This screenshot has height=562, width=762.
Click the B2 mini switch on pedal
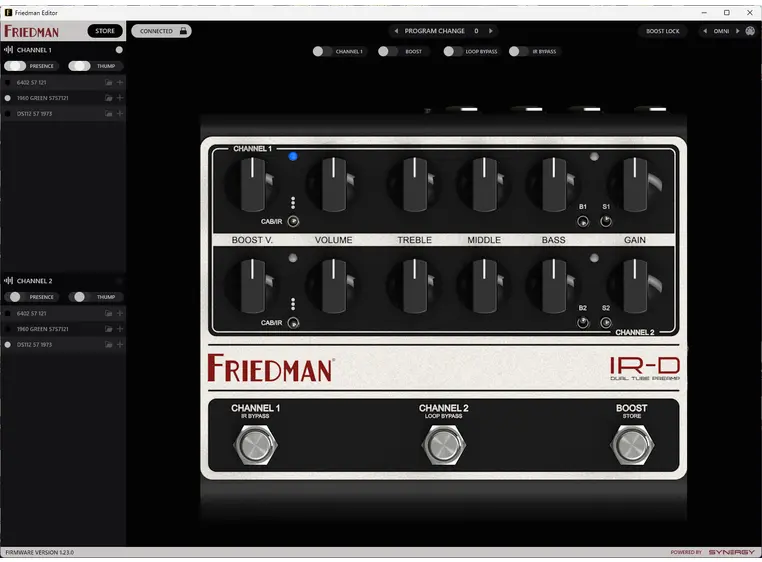pyautogui.click(x=583, y=323)
